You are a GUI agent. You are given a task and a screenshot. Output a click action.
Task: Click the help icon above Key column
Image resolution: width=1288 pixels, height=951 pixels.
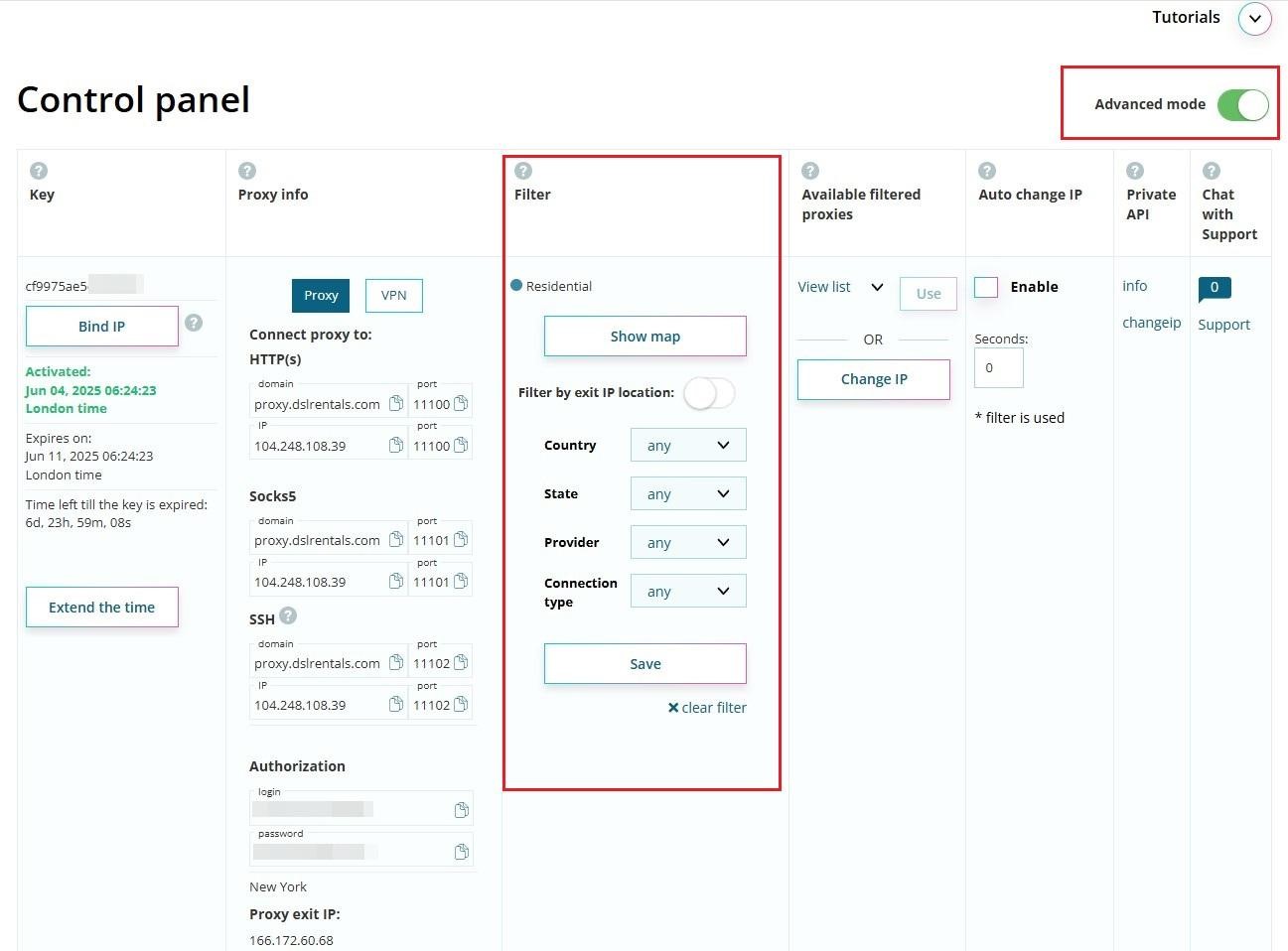39,171
